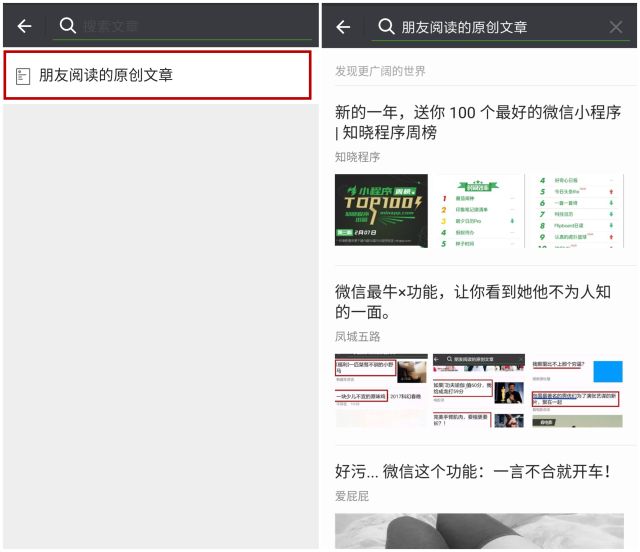
Task: Open article 好污... 微信这个功能：一言不合就开车！
Action: tap(473, 472)
